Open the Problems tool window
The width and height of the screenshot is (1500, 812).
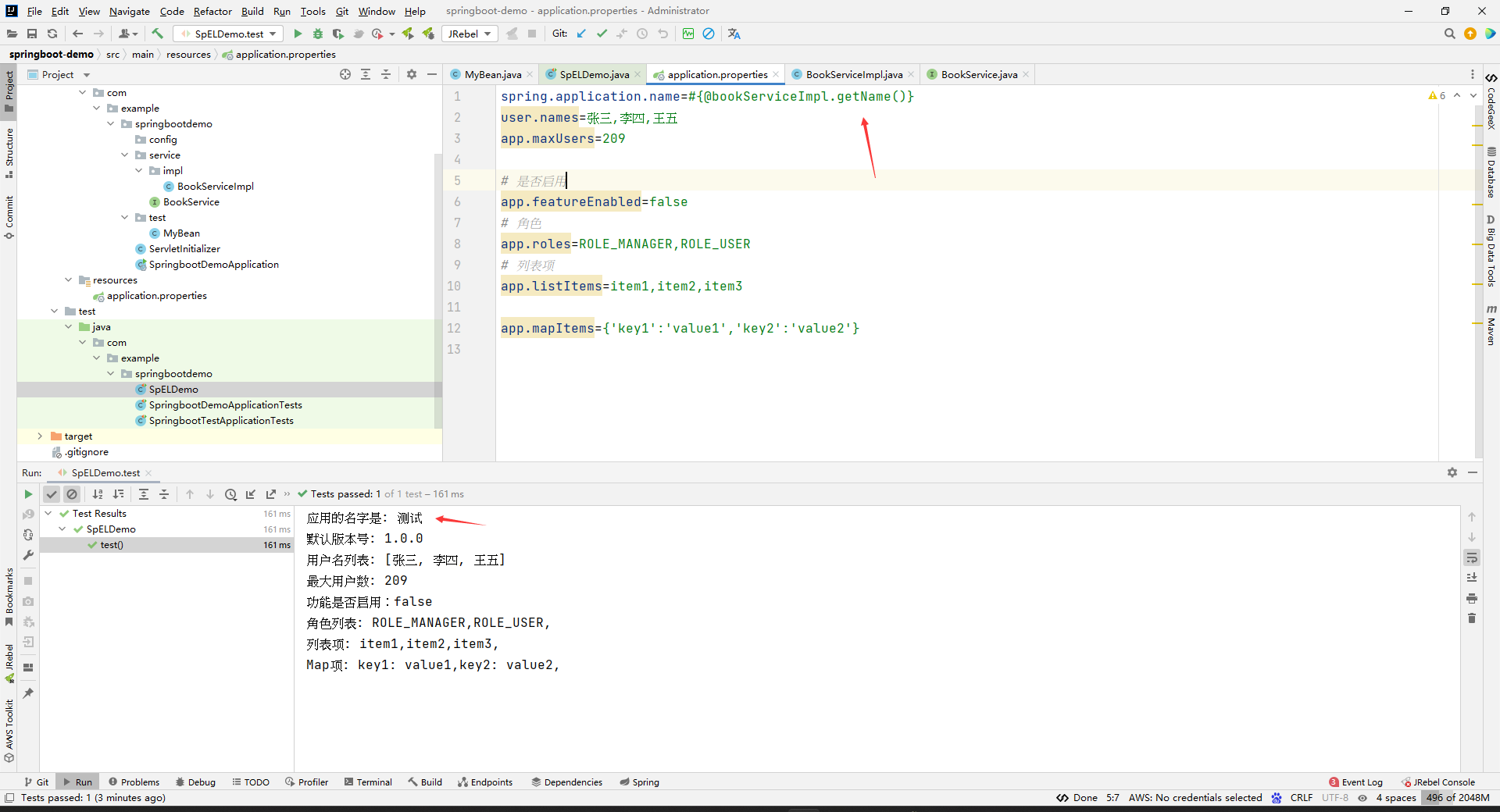coord(134,782)
